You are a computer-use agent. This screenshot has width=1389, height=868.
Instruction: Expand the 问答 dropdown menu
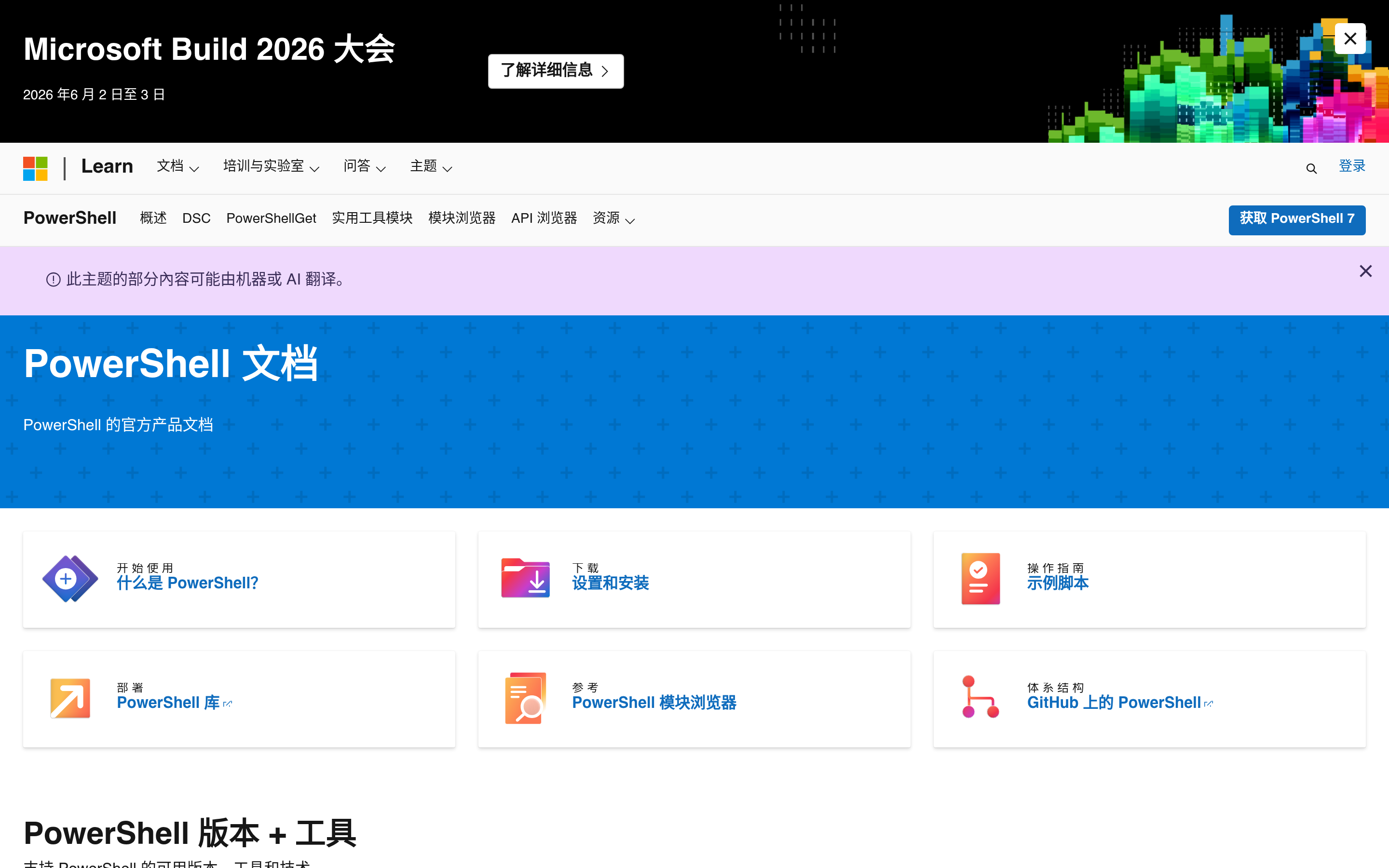pyautogui.click(x=365, y=166)
